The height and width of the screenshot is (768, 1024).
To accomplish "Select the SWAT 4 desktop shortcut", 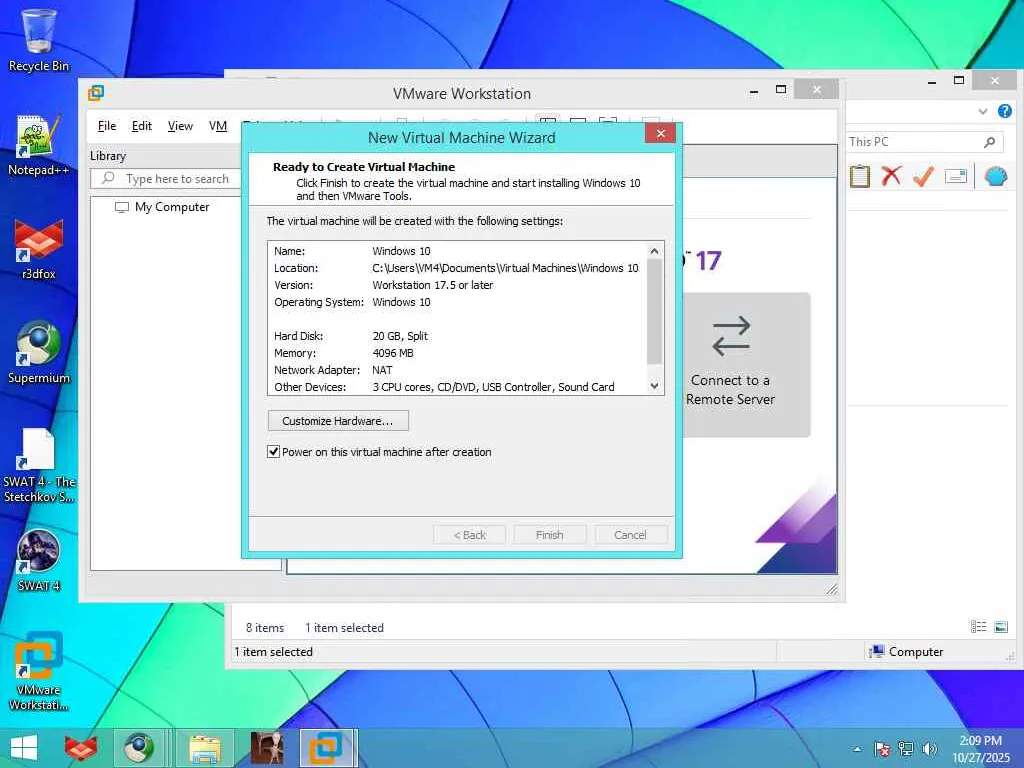I will 39,560.
